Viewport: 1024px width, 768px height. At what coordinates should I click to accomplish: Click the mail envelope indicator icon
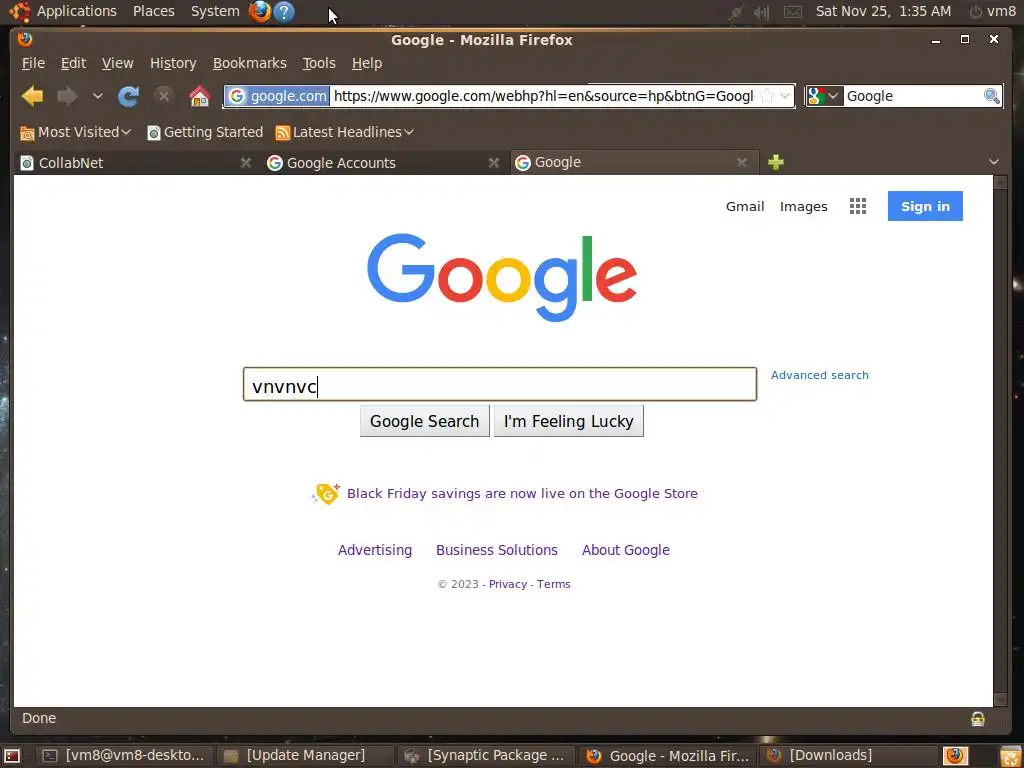tap(793, 12)
